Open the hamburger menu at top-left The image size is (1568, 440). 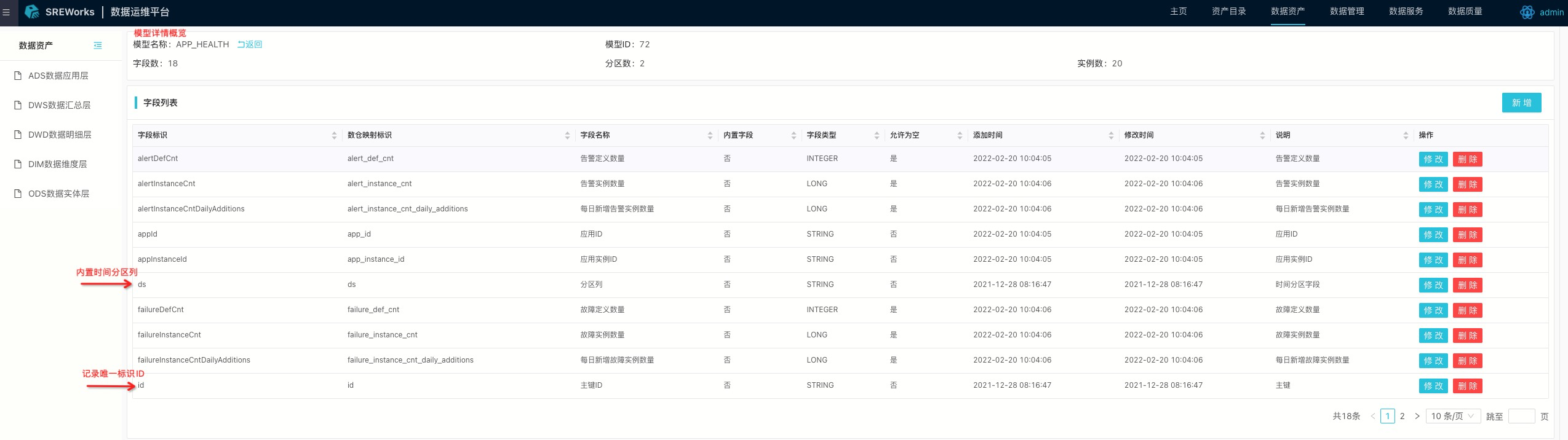[7, 12]
